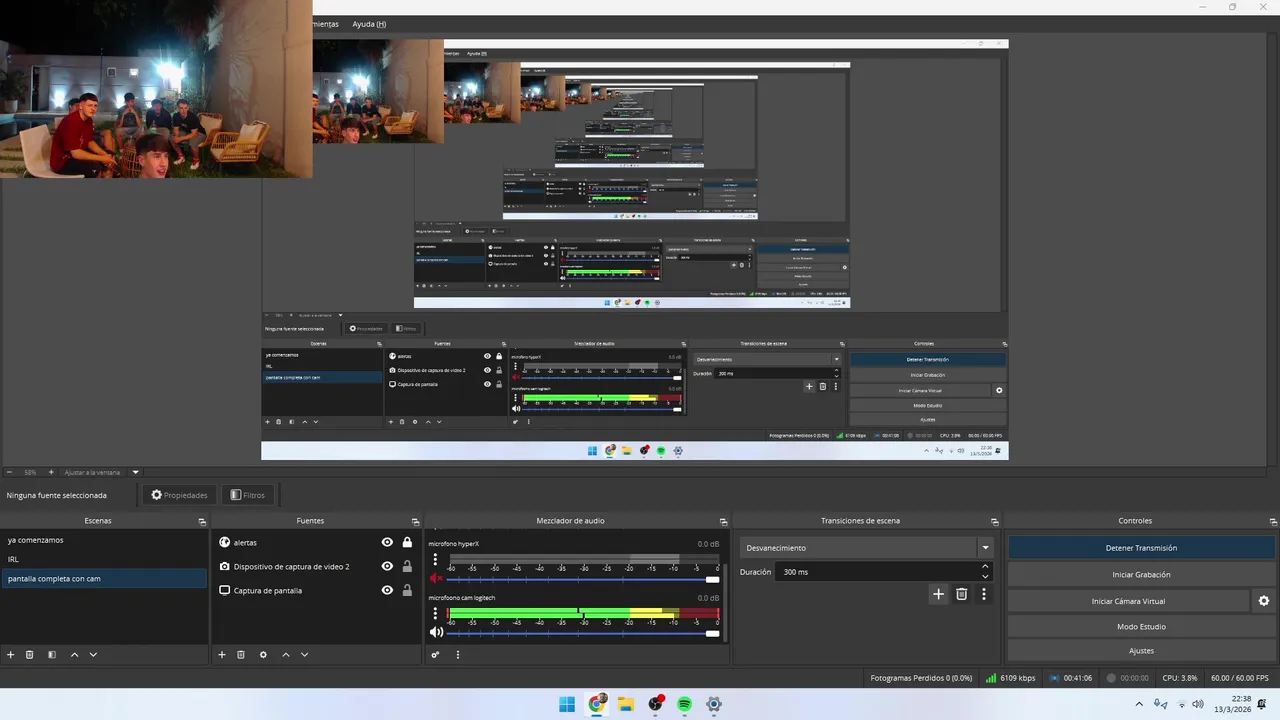Switch to Modo Estudio

pyautogui.click(x=1141, y=627)
